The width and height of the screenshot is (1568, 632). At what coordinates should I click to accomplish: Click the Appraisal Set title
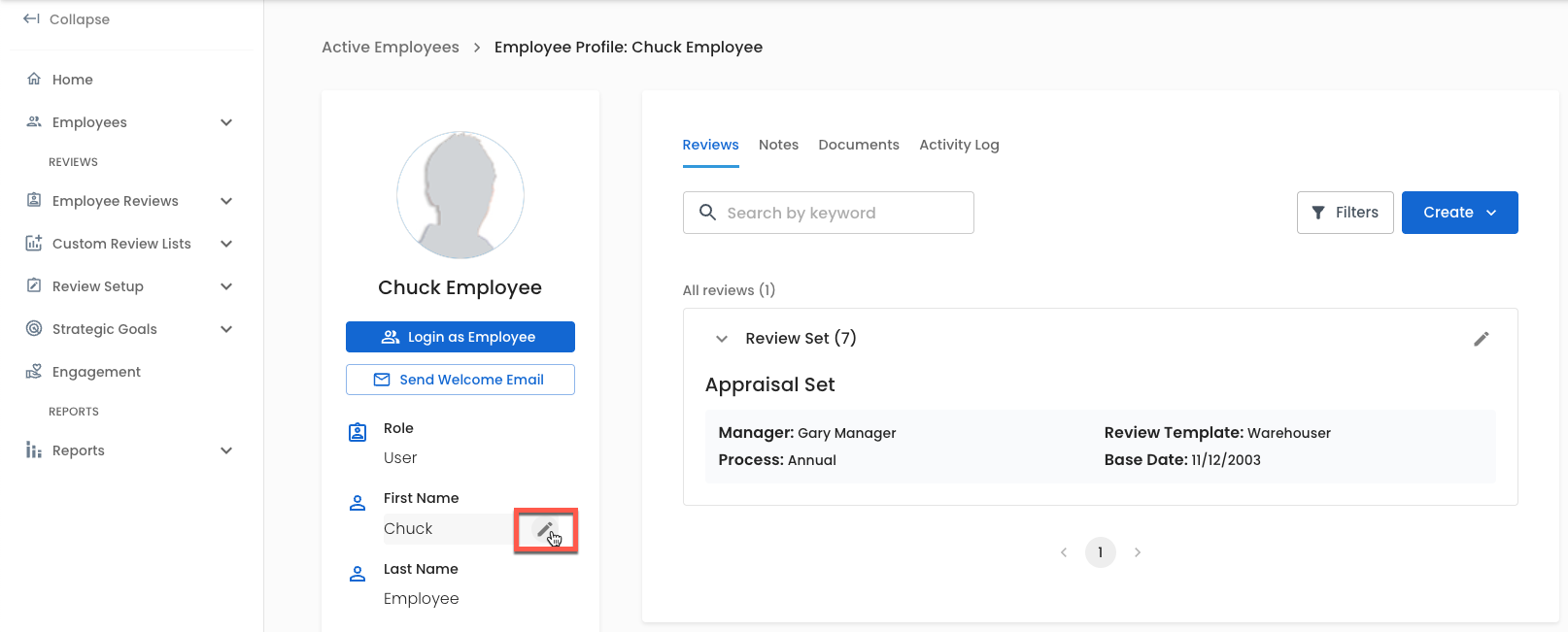pyautogui.click(x=770, y=384)
